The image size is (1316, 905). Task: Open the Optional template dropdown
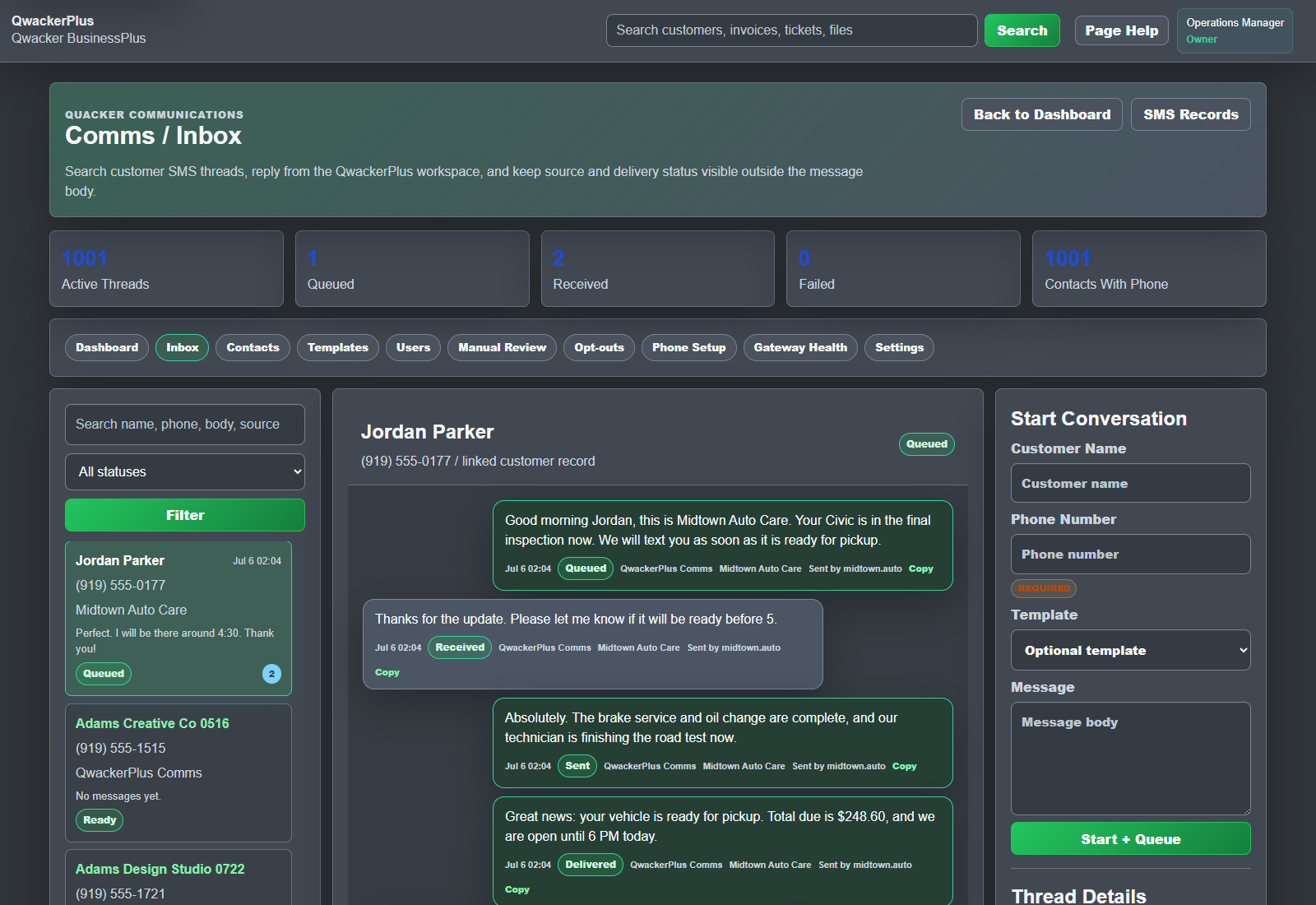coord(1130,650)
